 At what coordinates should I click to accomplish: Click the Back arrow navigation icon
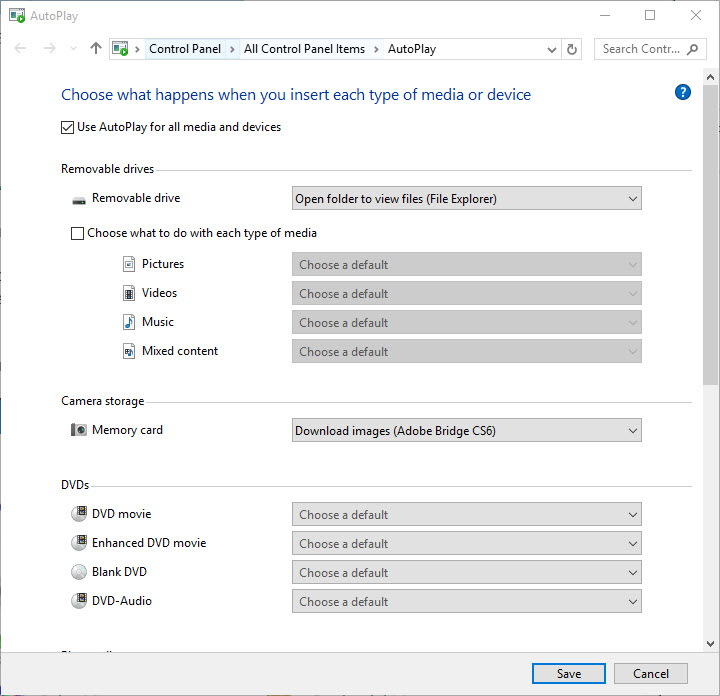point(21,49)
